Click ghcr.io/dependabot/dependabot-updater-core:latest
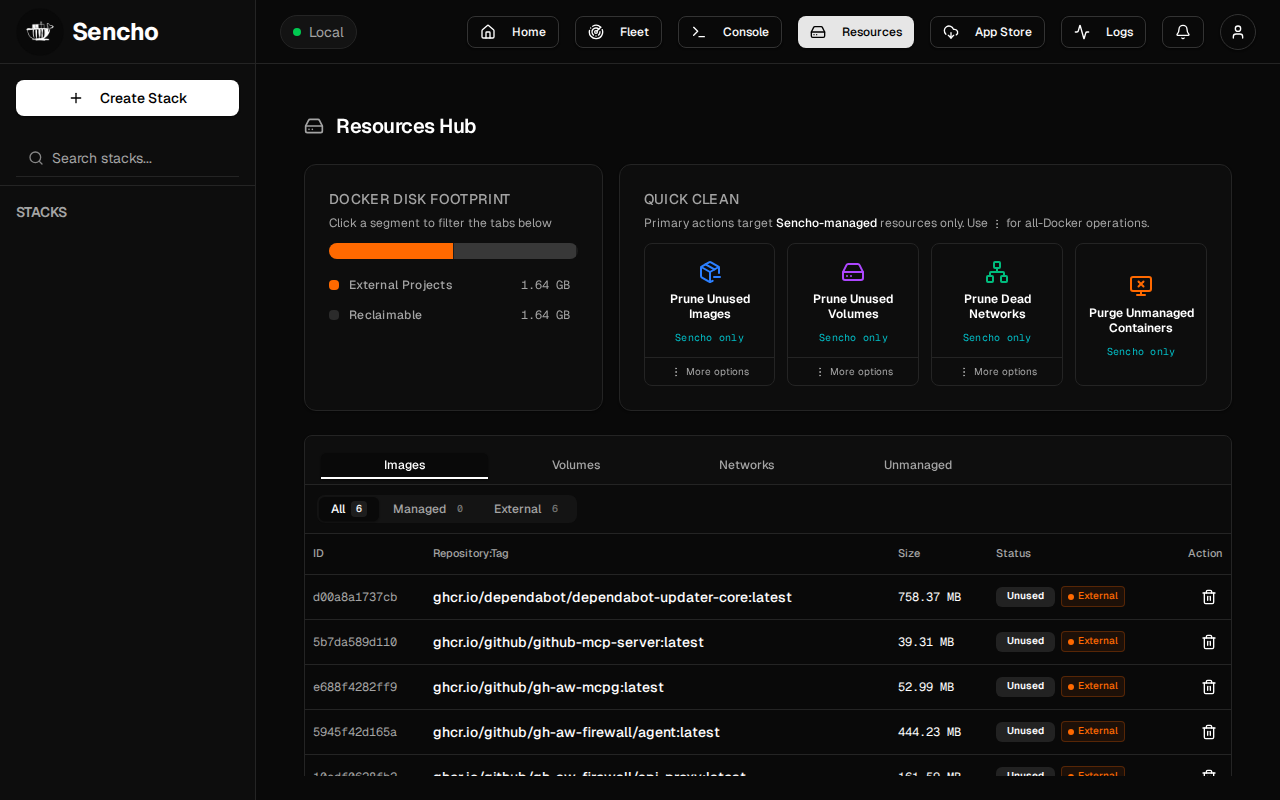This screenshot has height=800, width=1280. [612, 597]
